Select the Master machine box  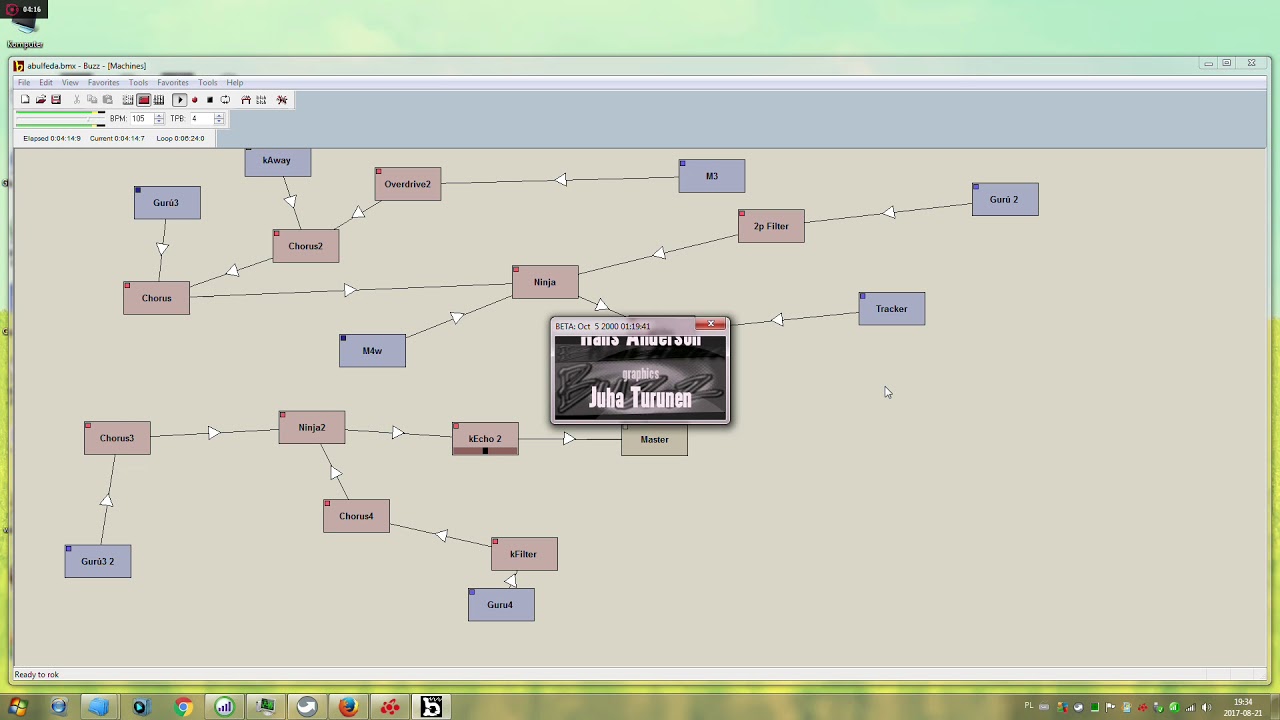[654, 440]
